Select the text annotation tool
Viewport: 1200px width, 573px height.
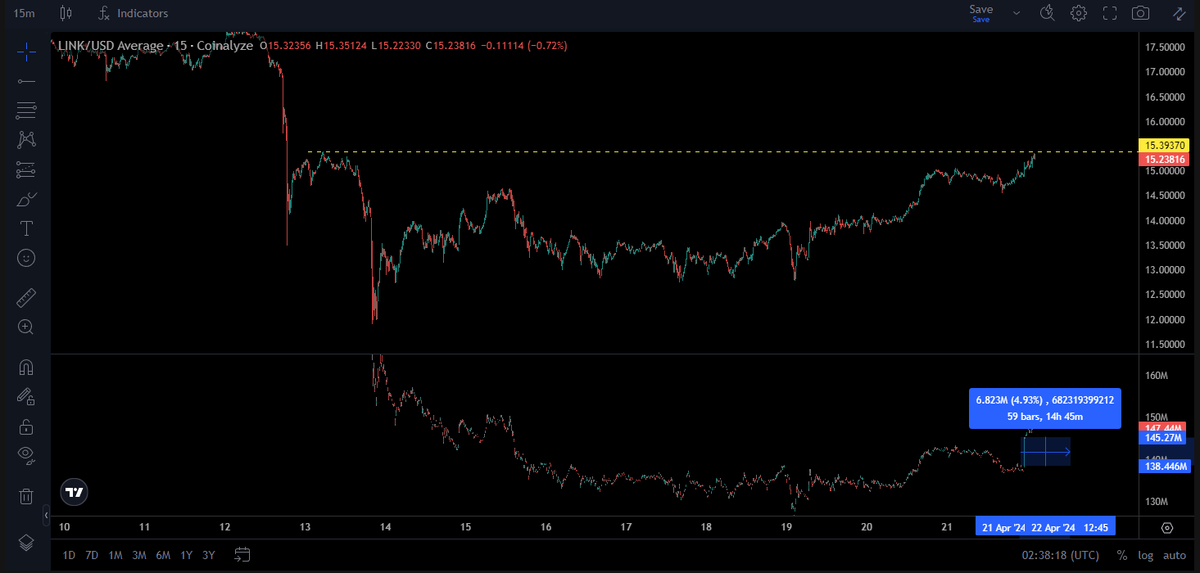(x=26, y=228)
